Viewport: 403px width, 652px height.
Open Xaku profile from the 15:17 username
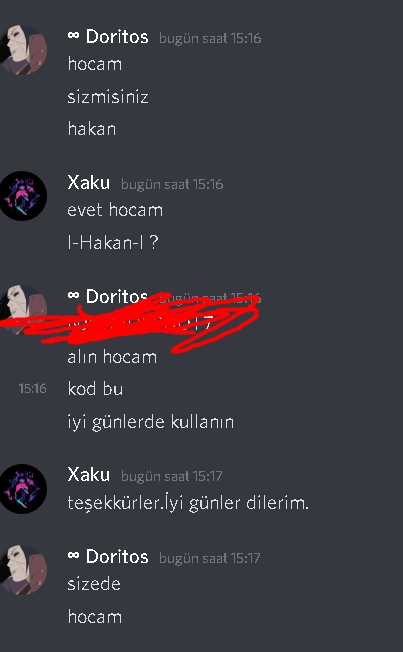coord(89,474)
